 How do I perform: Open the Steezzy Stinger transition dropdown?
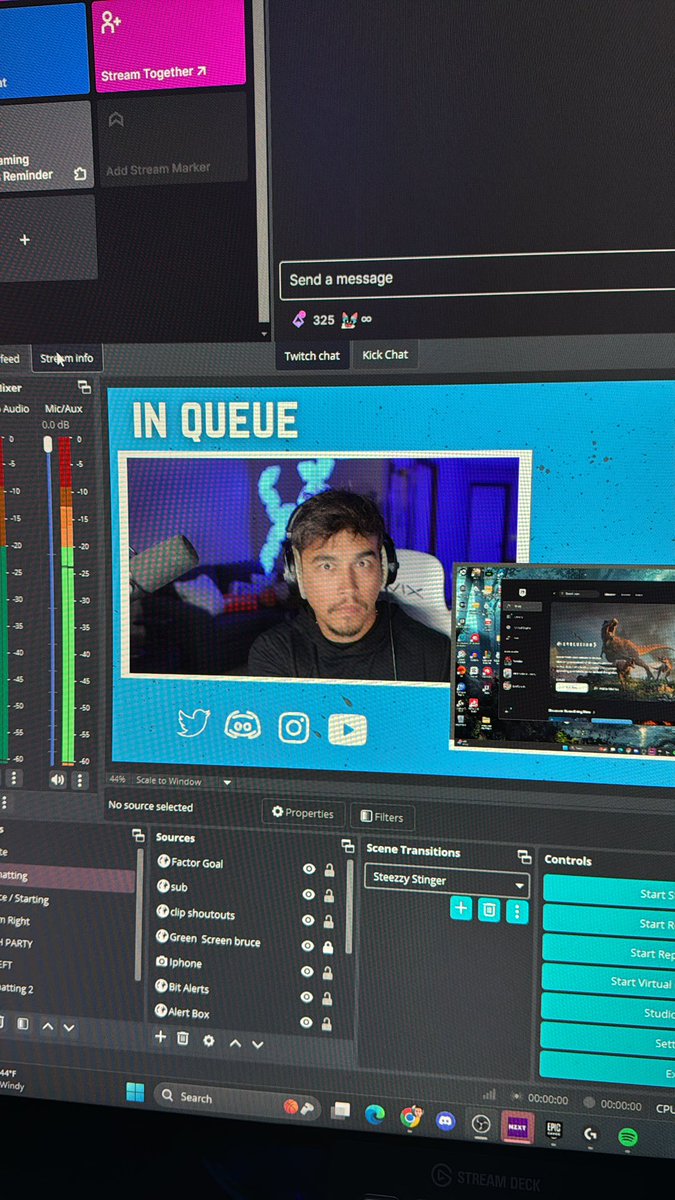[447, 881]
